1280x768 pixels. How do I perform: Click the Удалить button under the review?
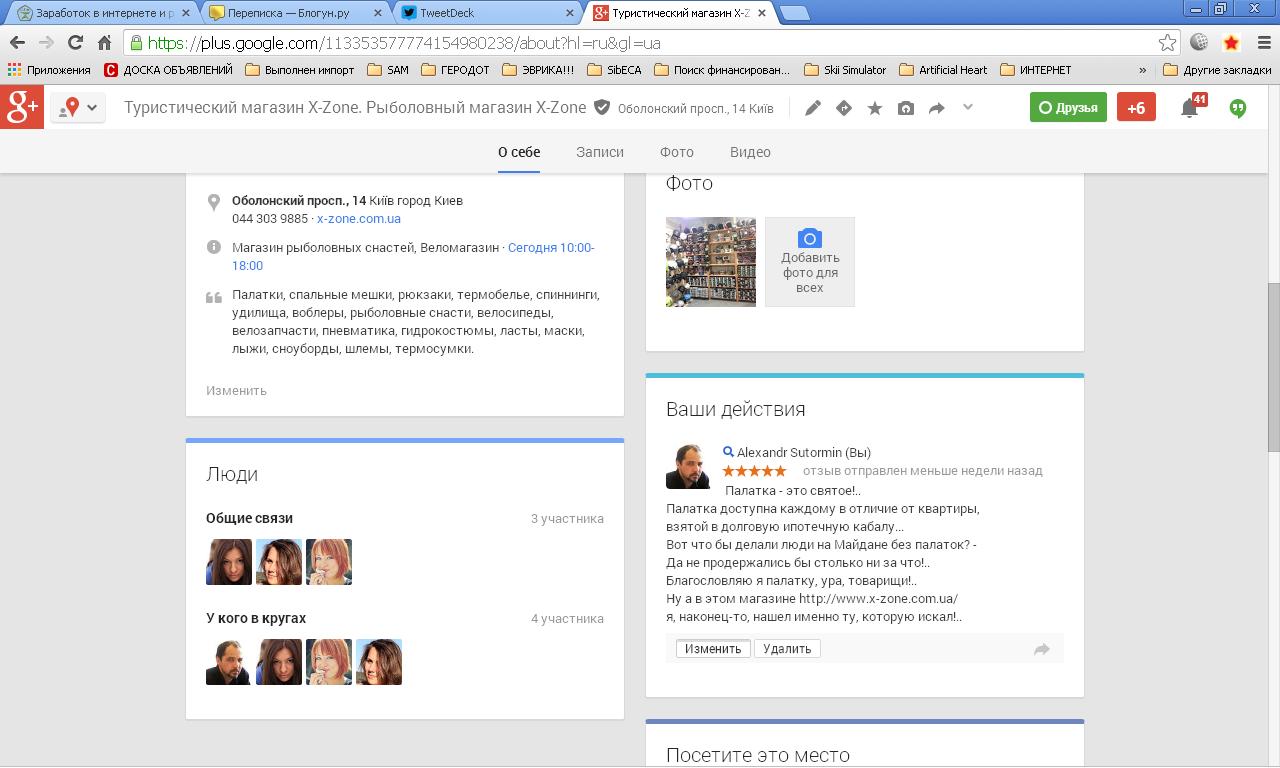(x=787, y=648)
